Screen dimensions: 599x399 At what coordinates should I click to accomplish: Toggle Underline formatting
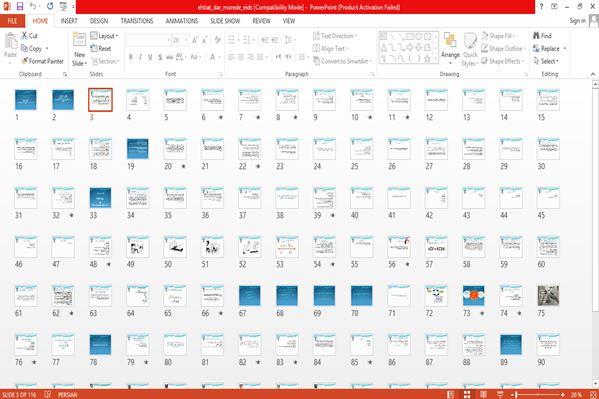coord(150,57)
